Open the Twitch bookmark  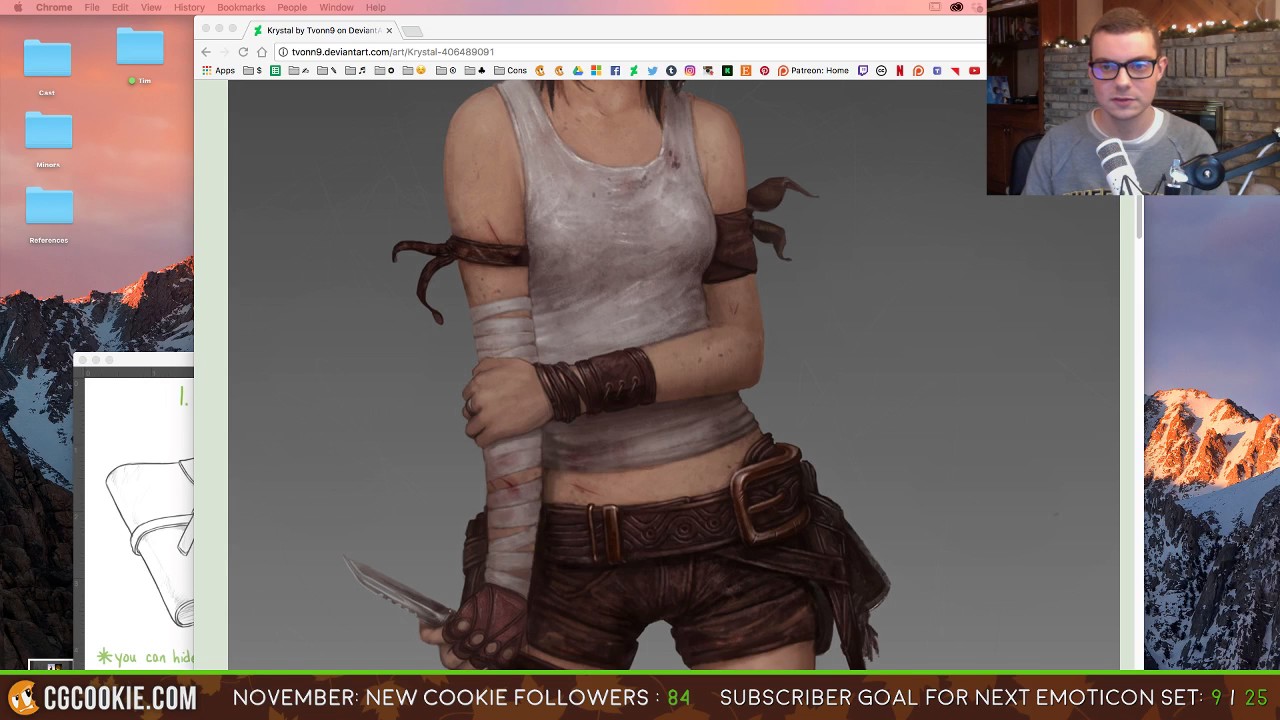click(x=863, y=71)
